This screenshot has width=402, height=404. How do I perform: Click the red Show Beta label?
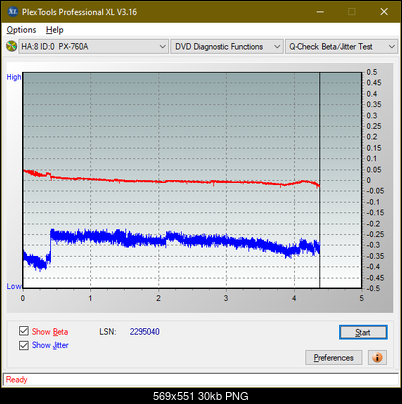tap(50, 332)
